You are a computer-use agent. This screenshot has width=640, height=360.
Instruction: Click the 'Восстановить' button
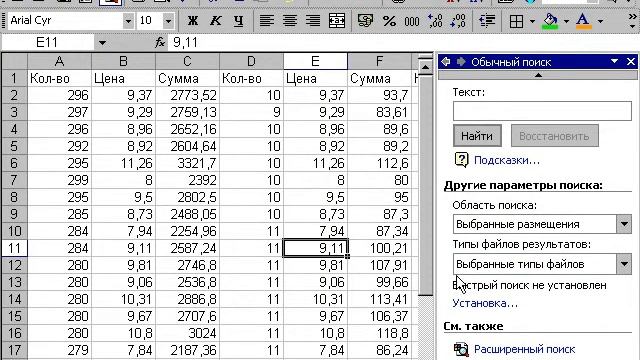[555, 136]
